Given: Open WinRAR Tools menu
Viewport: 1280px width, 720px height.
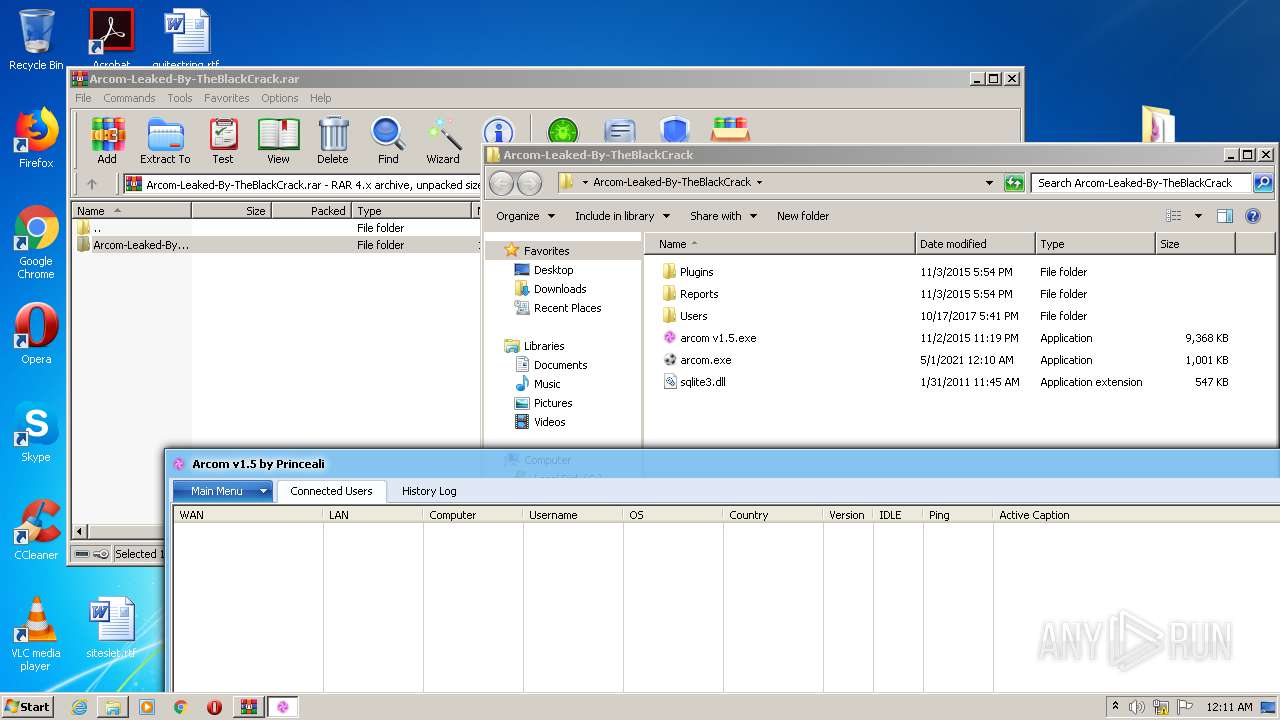Looking at the screenshot, I should [x=180, y=98].
